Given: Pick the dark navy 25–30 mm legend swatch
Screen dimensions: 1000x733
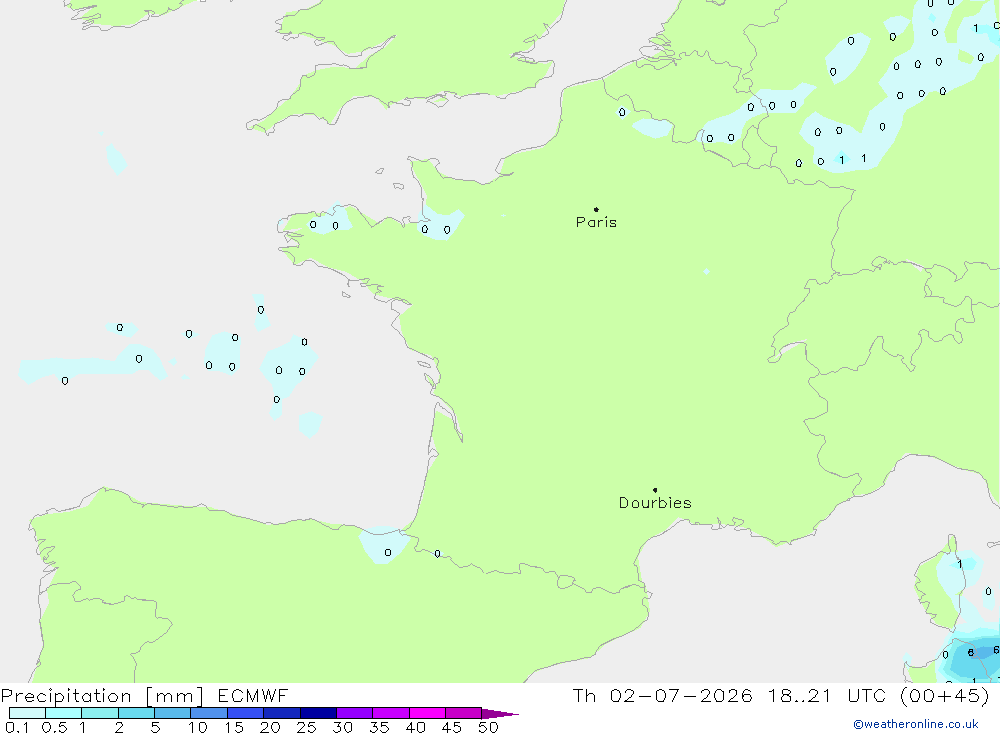Looking at the screenshot, I should 318,713.
